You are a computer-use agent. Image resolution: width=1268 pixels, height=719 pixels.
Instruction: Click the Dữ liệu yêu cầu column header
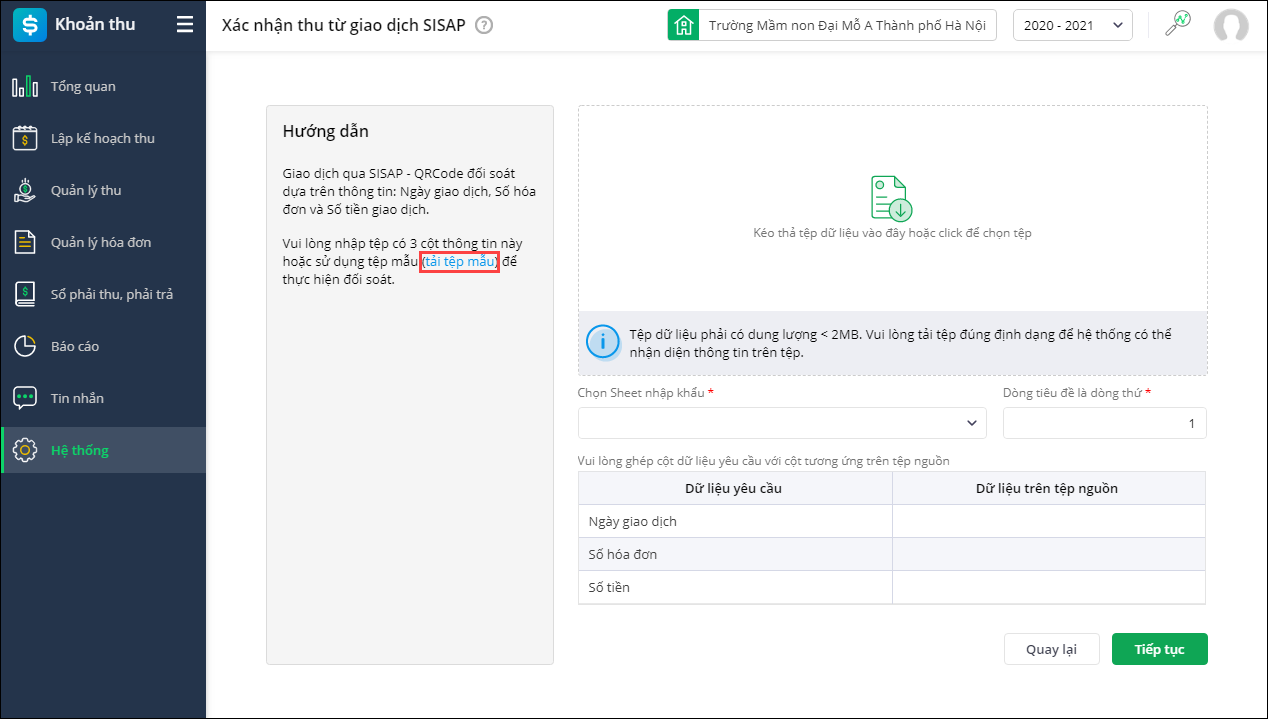[735, 488]
